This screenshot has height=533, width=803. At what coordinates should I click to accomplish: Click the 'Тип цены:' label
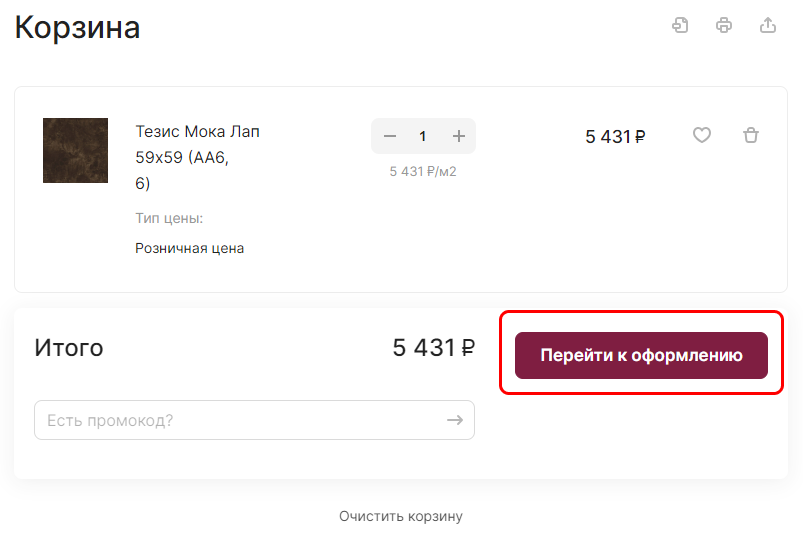tap(169, 218)
